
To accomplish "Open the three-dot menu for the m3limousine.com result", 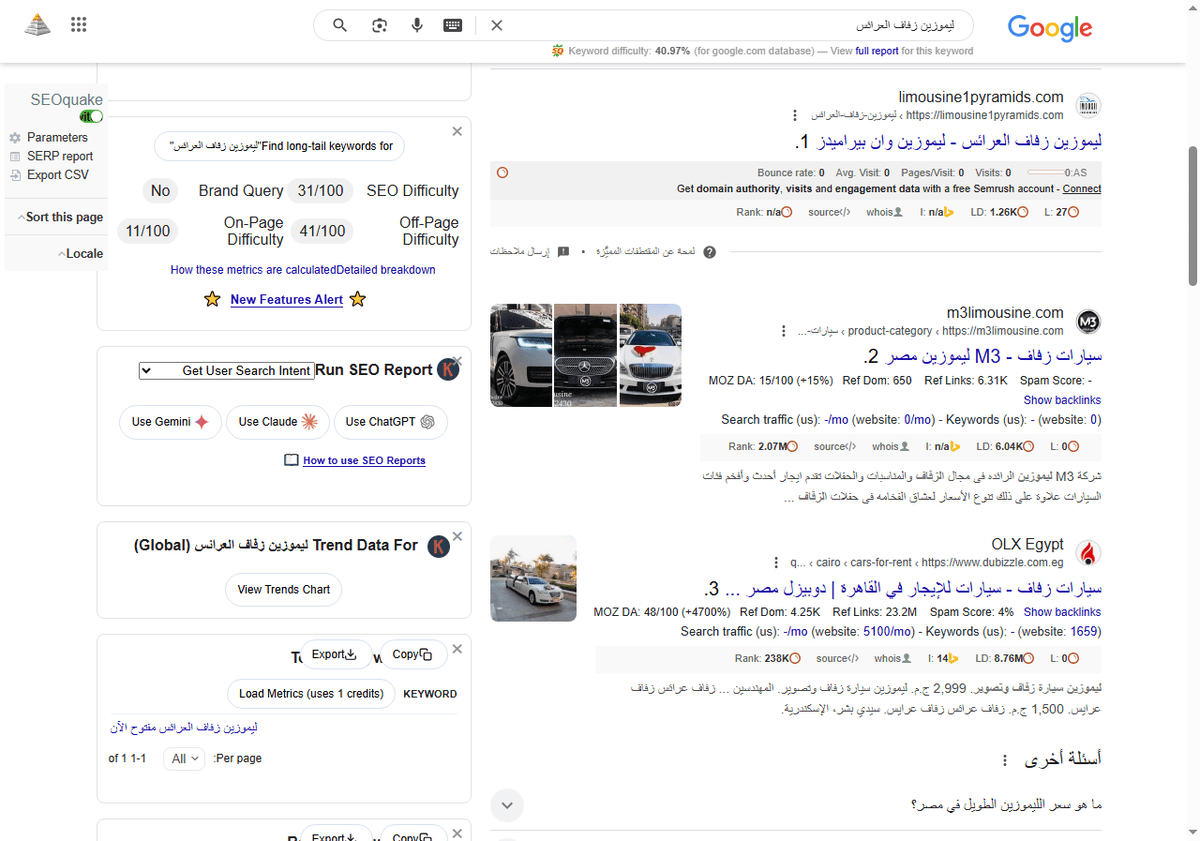I will [x=784, y=331].
